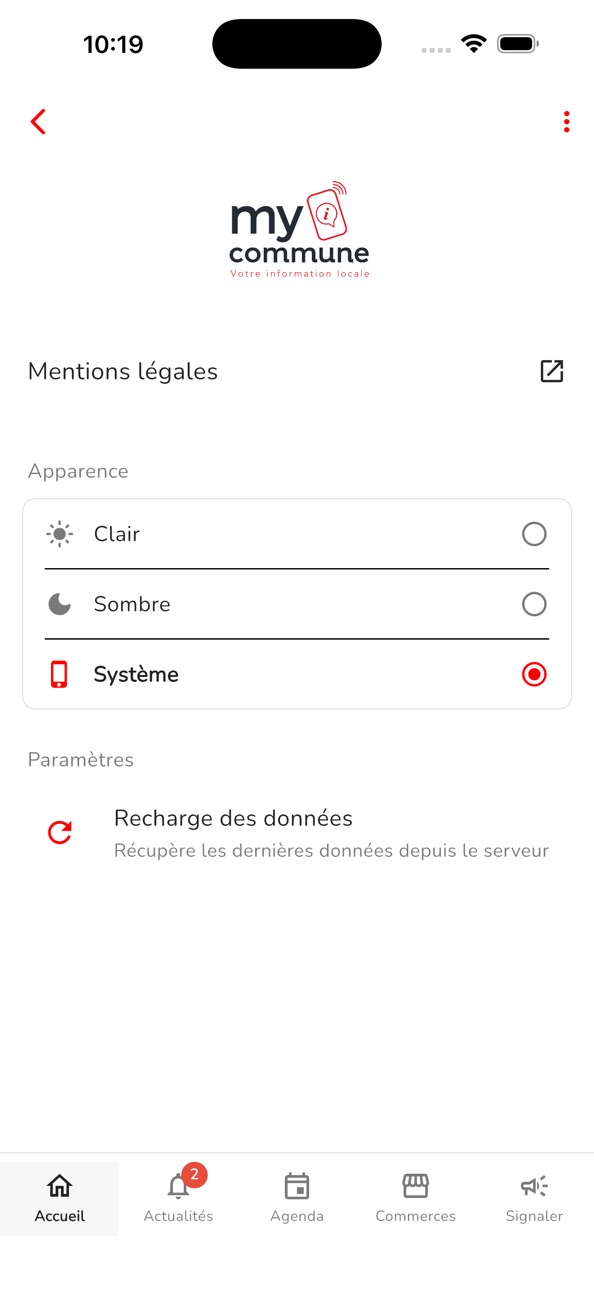Viewport: 594px width, 1290px height.
Task: Switch to the Accueil tab
Action: (60, 1198)
